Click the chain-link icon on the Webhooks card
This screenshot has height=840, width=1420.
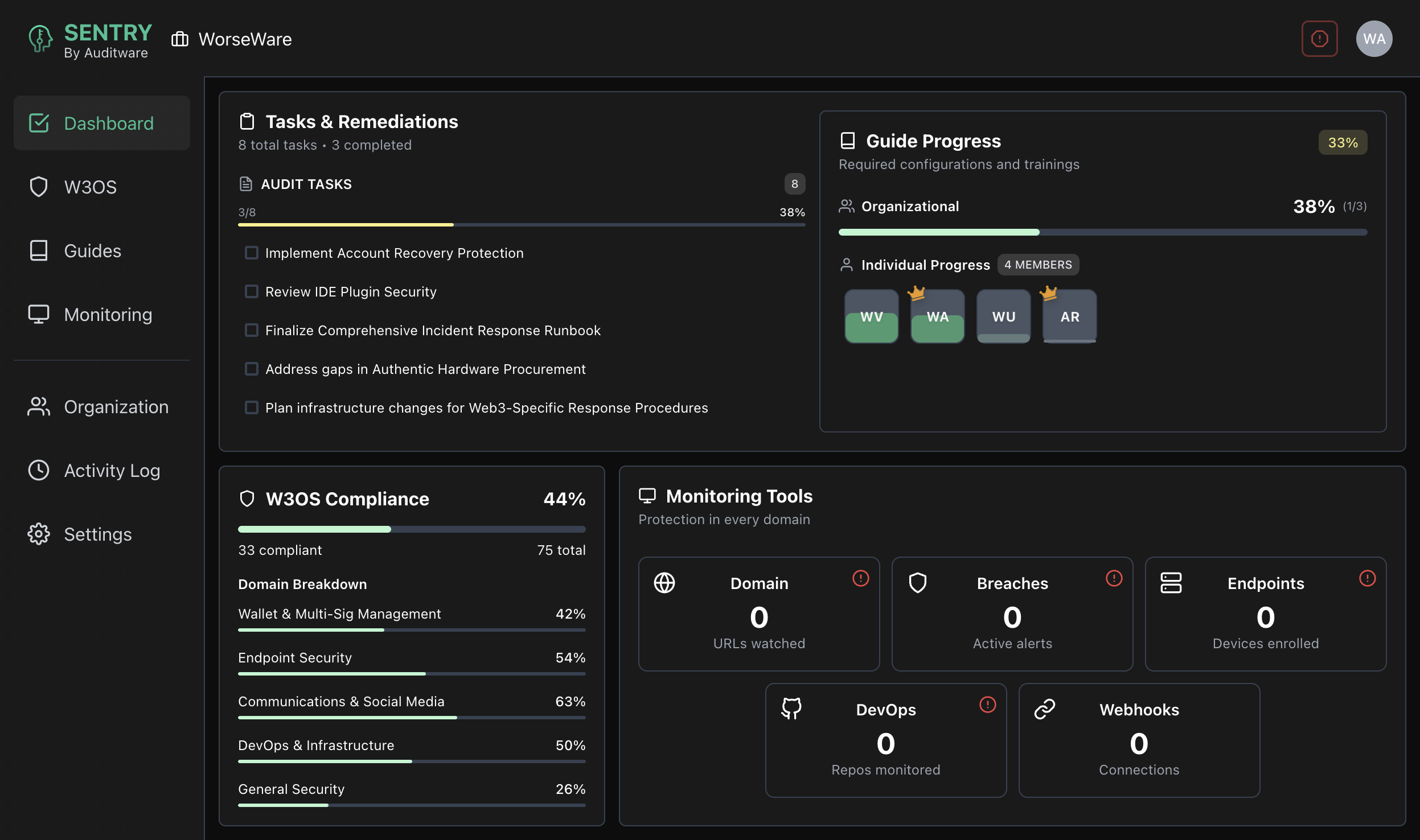[x=1044, y=709]
